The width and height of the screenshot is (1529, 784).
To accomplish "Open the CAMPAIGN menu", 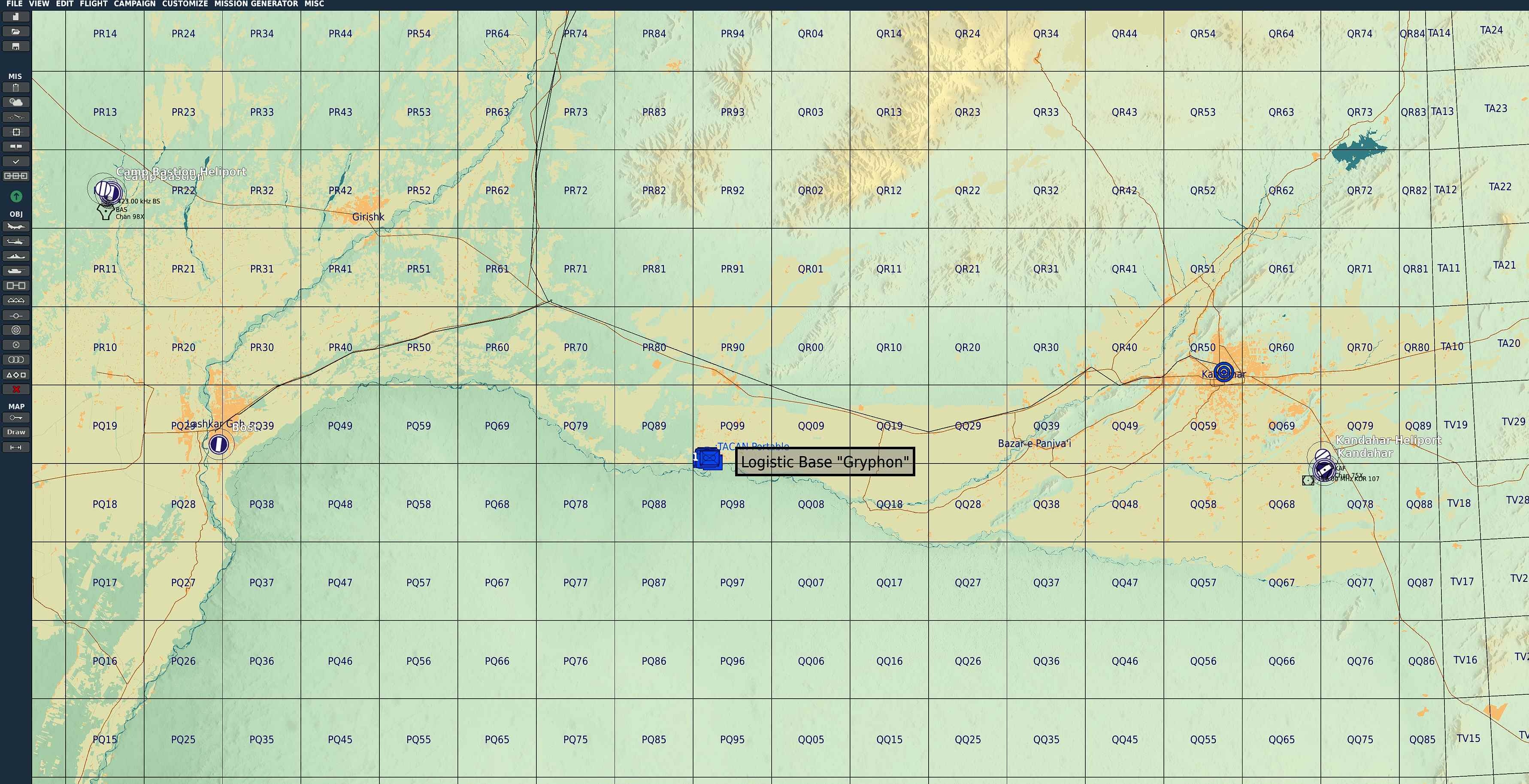I will coord(135,4).
